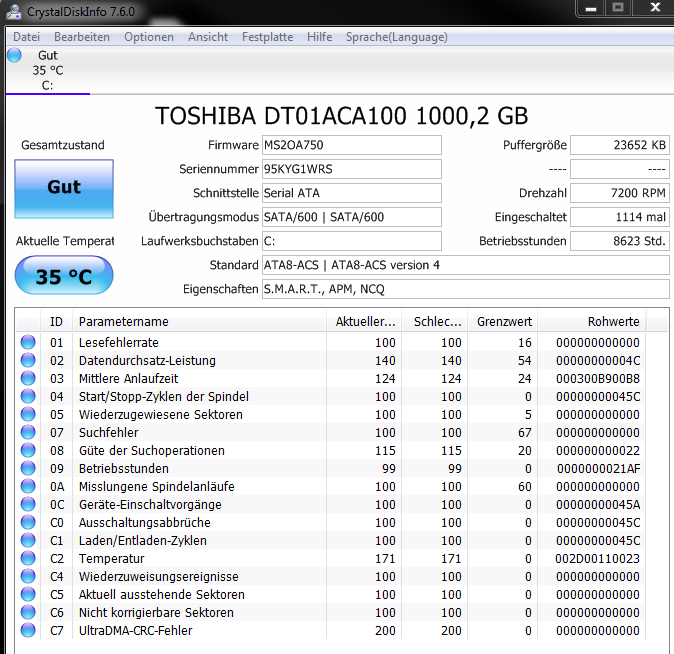
Task: Click the Eigenschaften field S.M.A.R.T., APM, NCQ
Action: coord(466,289)
